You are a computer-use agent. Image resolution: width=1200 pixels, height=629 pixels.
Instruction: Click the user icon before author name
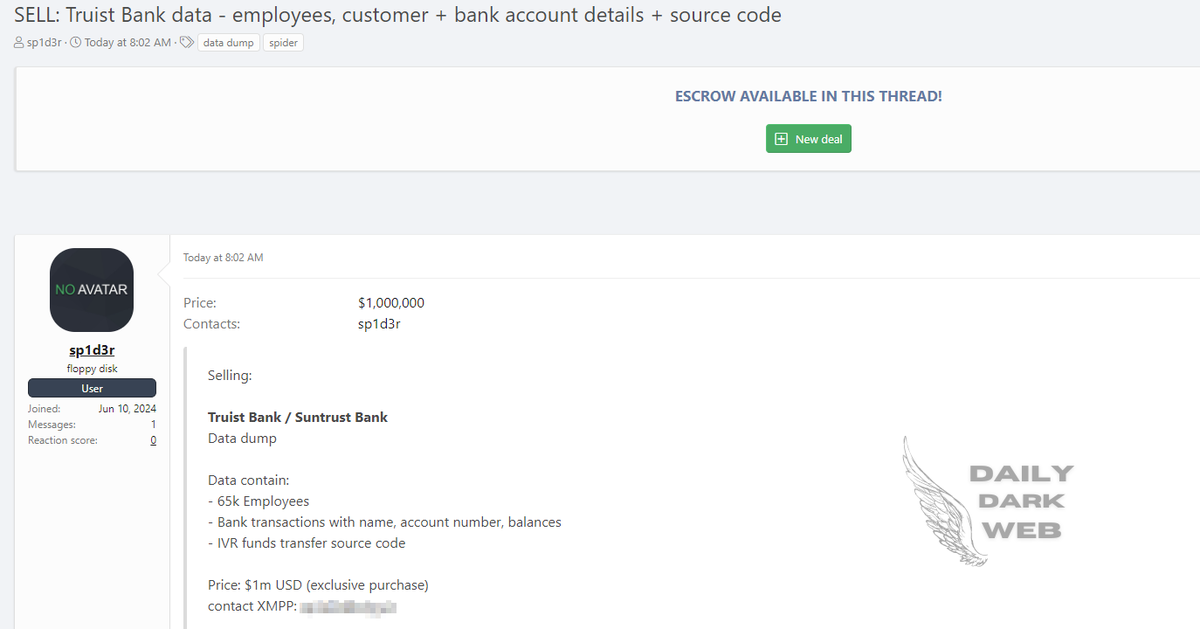[19, 43]
